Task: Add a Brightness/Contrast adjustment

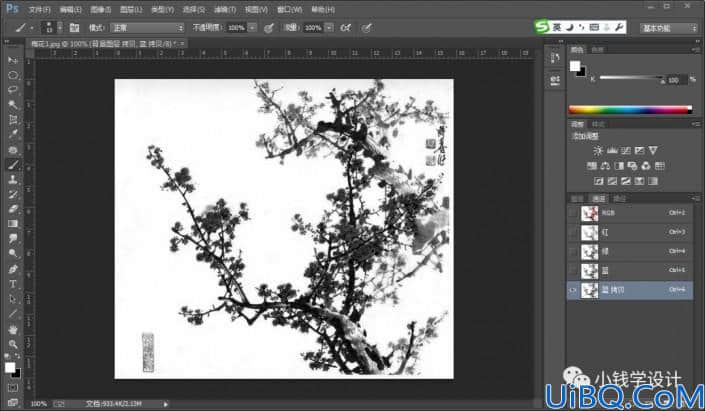Action: click(x=598, y=151)
